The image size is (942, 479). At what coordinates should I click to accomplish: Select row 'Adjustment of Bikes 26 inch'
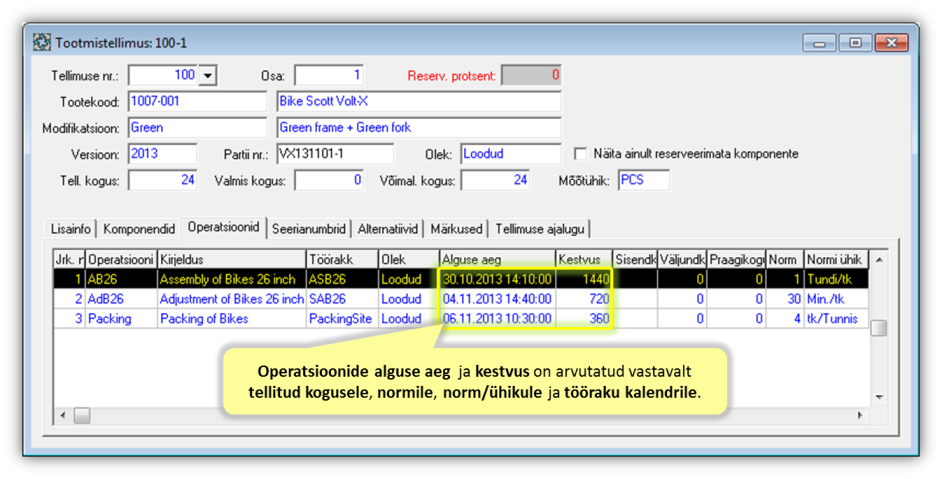[x=461, y=299]
